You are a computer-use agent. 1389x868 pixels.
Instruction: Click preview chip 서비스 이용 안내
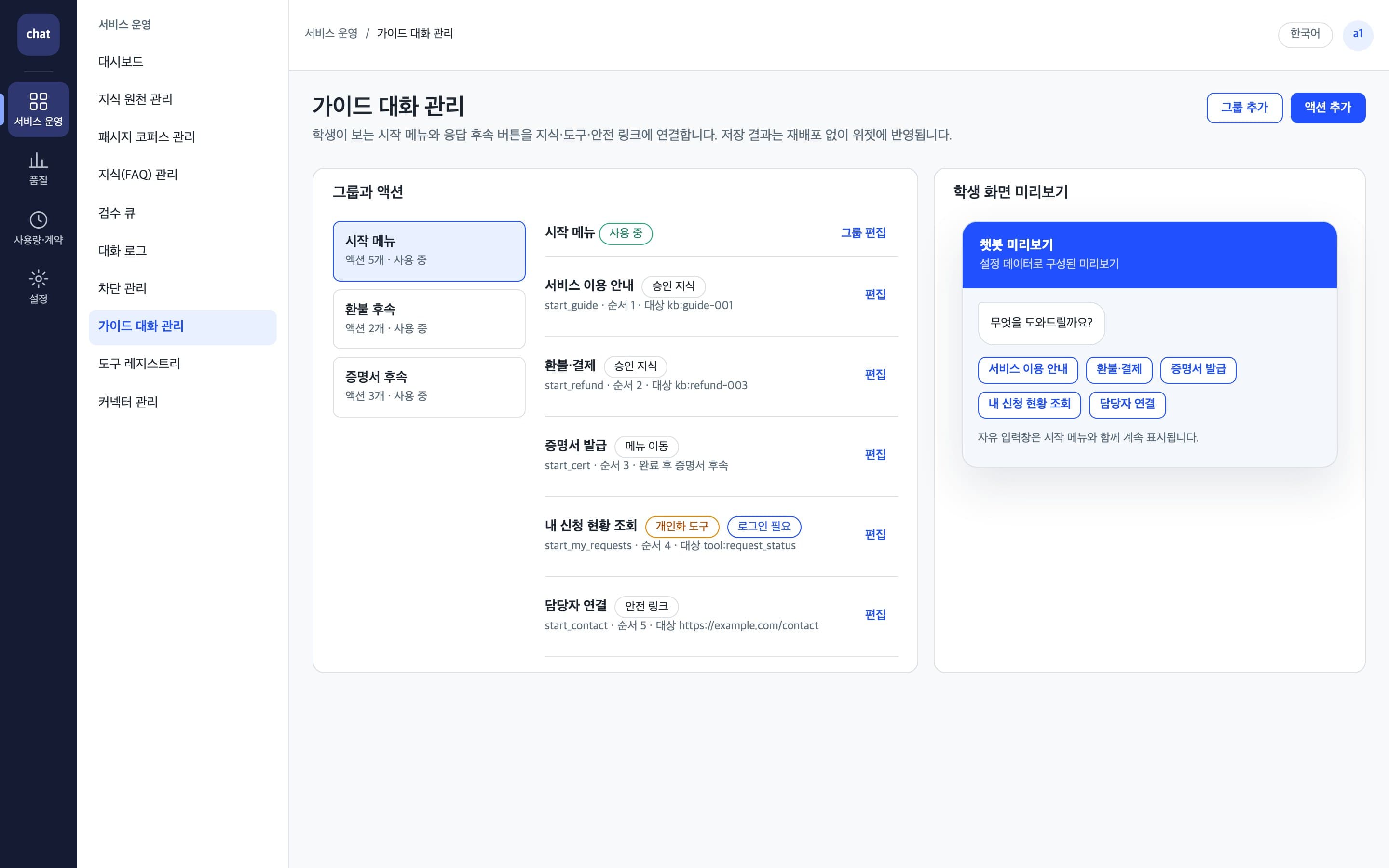coord(1027,370)
